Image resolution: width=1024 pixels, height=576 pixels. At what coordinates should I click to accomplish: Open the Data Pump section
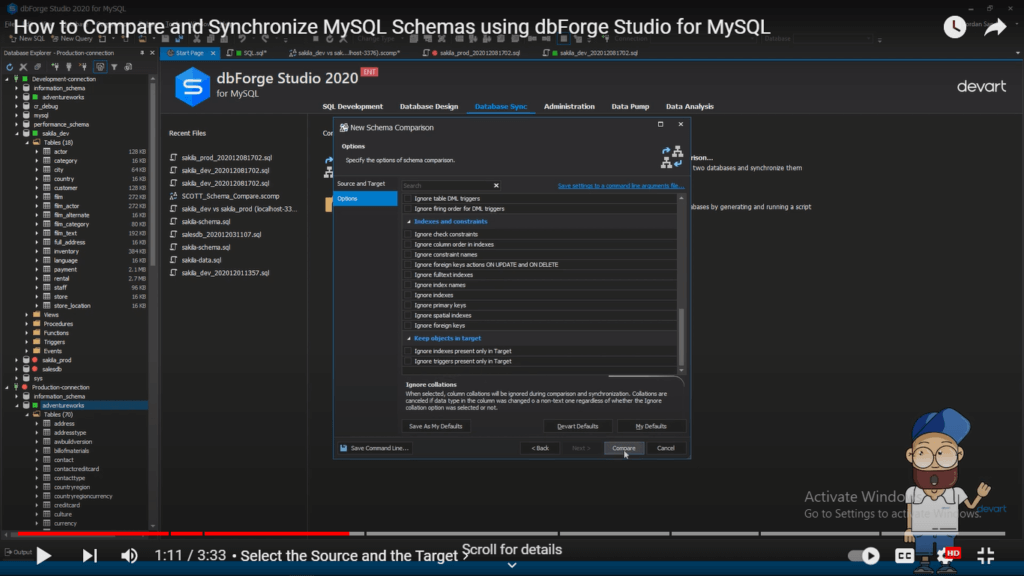click(x=631, y=106)
